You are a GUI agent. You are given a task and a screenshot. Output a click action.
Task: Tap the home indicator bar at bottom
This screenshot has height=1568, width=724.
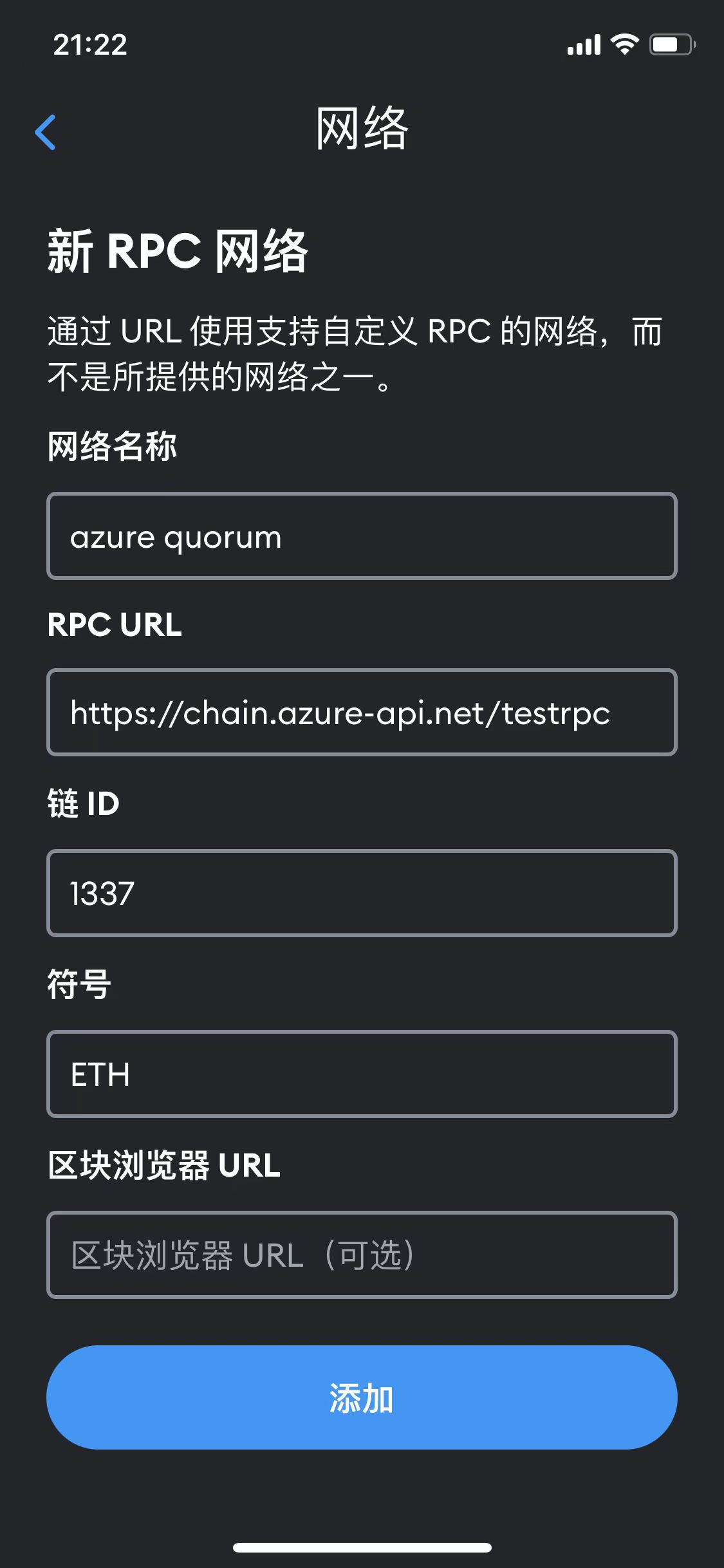point(362,1547)
